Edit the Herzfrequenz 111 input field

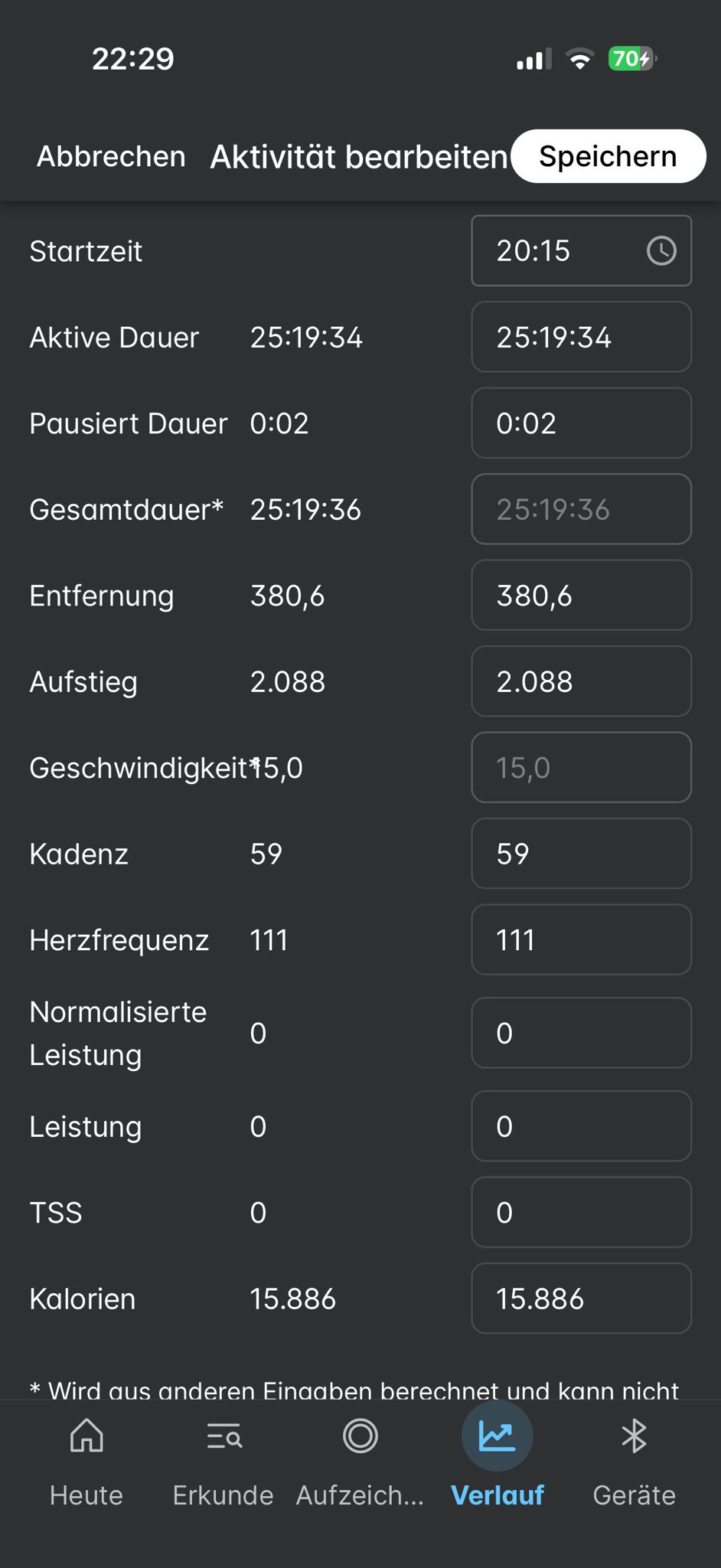tap(582, 939)
